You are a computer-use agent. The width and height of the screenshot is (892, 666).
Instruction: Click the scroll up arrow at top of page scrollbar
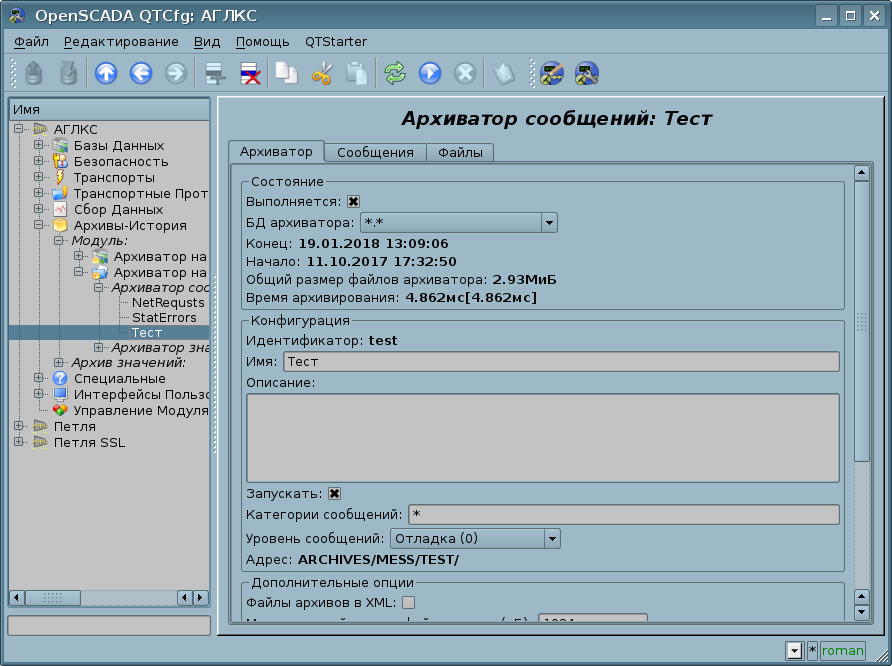pos(862,173)
